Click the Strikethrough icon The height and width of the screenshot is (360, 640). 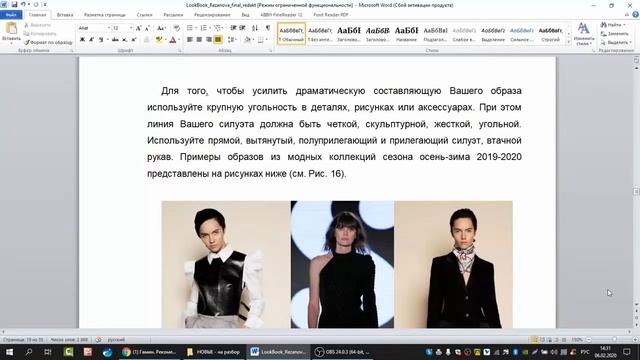pos(116,40)
